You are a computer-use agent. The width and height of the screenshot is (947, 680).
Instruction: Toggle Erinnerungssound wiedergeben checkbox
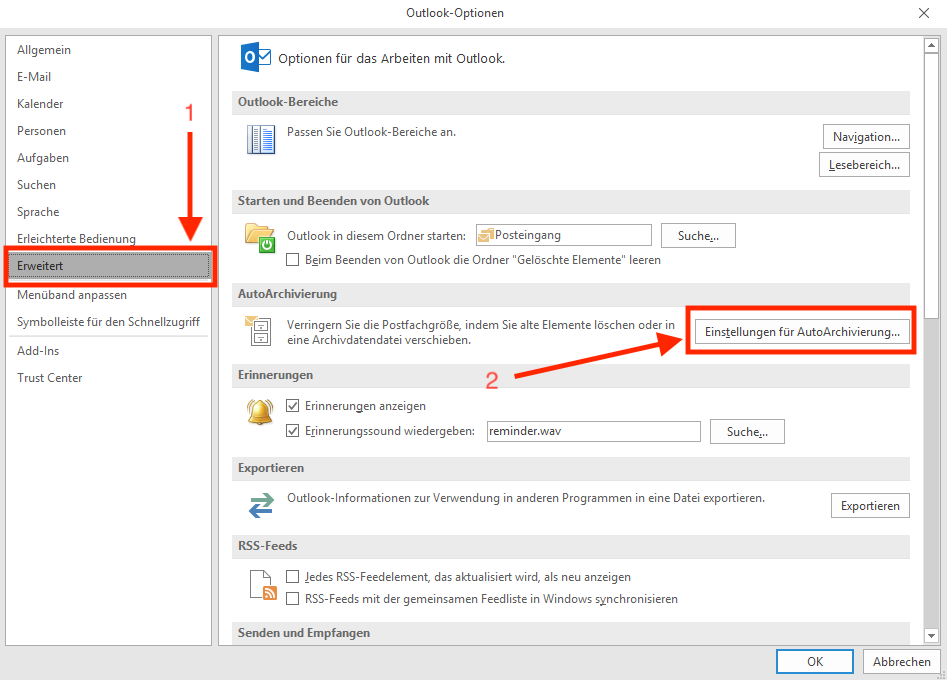[x=293, y=432]
